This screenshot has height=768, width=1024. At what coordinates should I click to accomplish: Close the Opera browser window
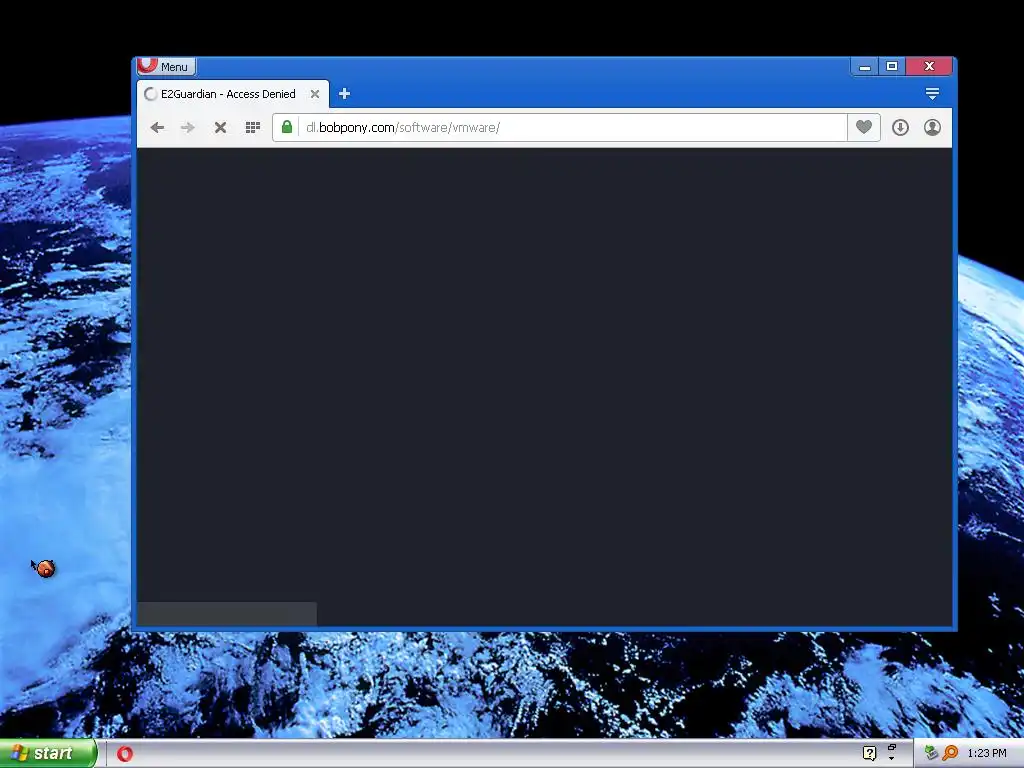pos(929,66)
